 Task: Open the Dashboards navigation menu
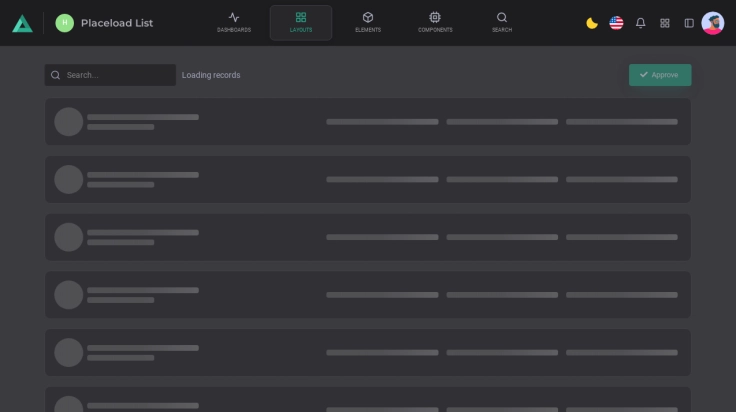(x=234, y=22)
